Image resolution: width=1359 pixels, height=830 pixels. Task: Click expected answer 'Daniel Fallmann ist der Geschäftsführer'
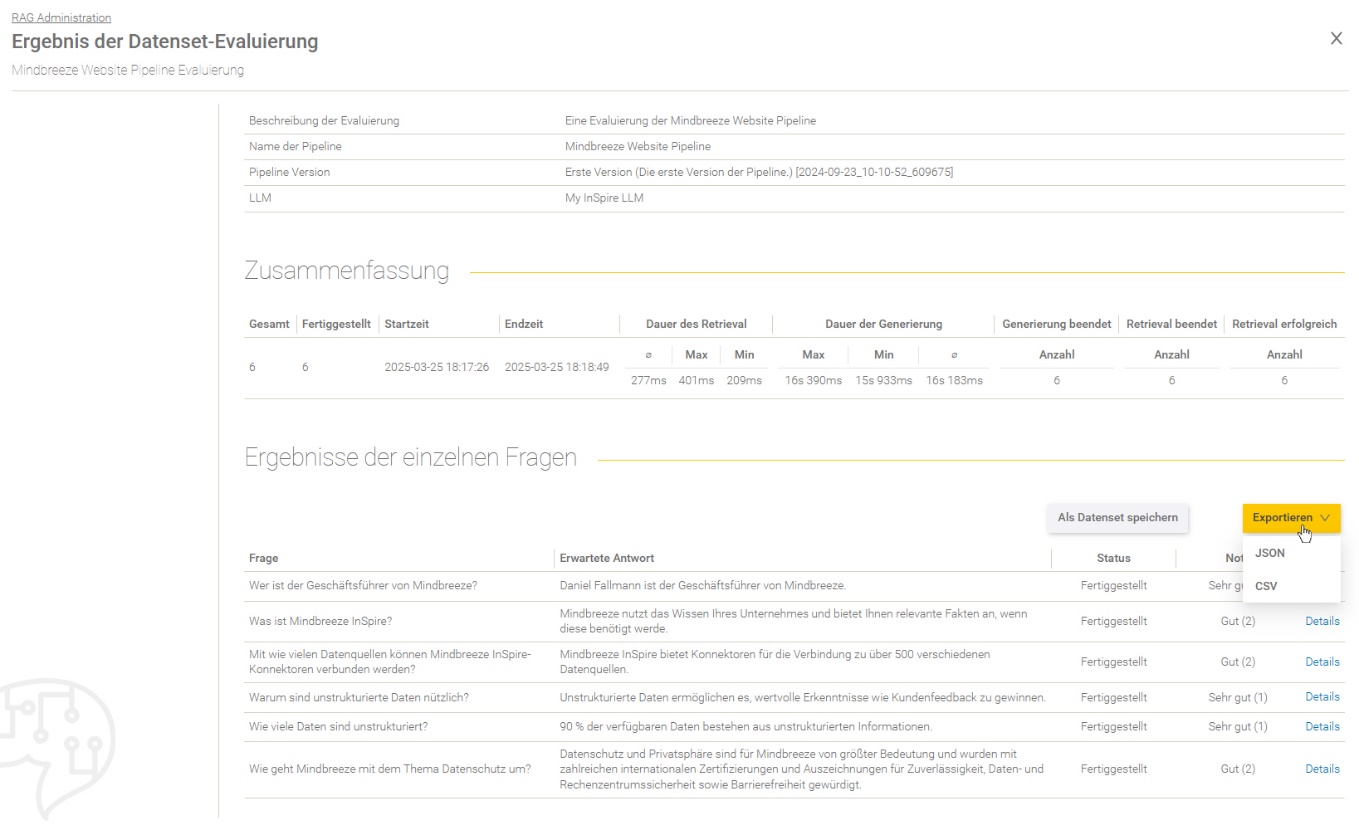coord(703,585)
